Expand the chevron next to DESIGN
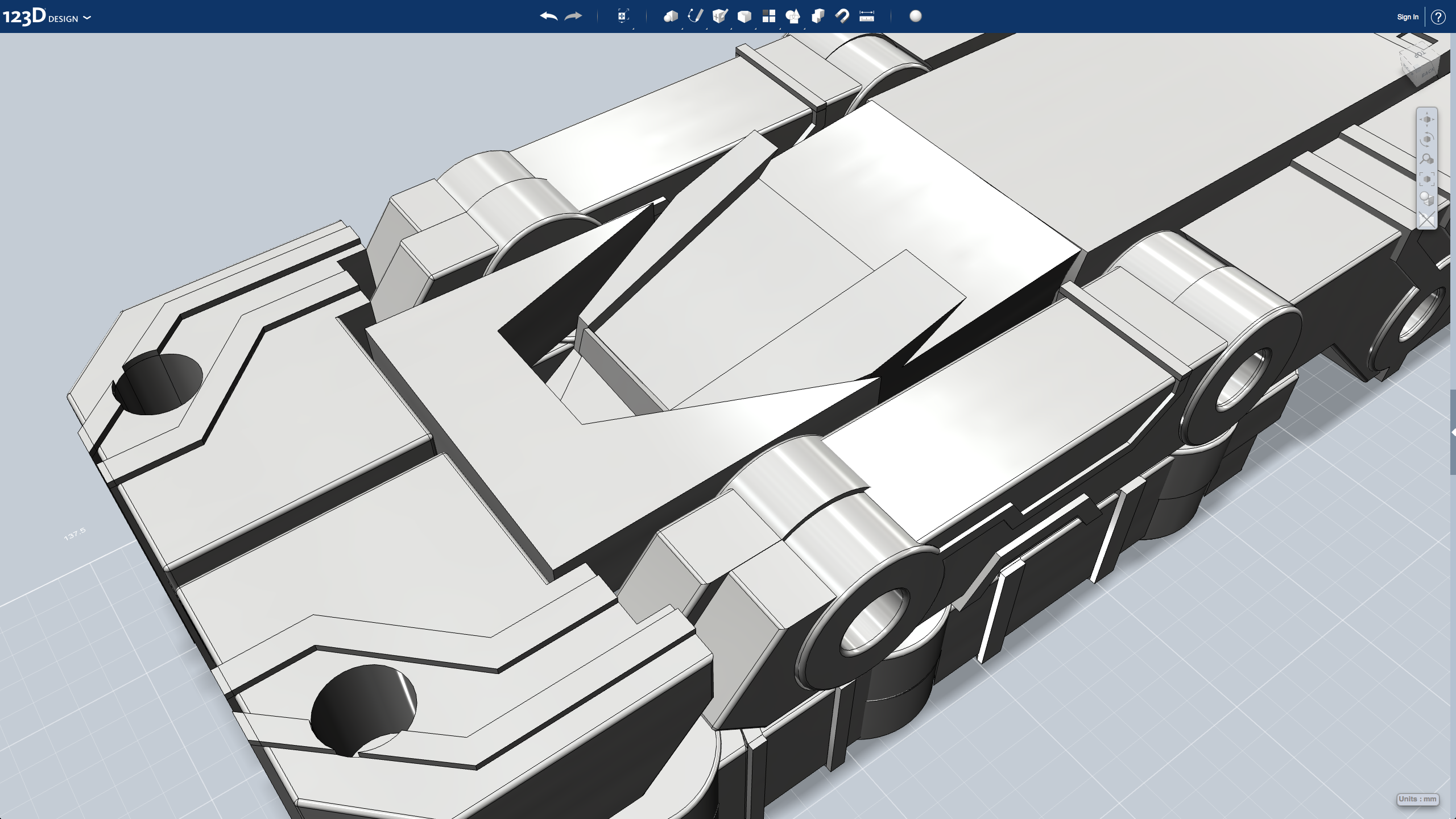The height and width of the screenshot is (819, 1456). click(x=86, y=18)
